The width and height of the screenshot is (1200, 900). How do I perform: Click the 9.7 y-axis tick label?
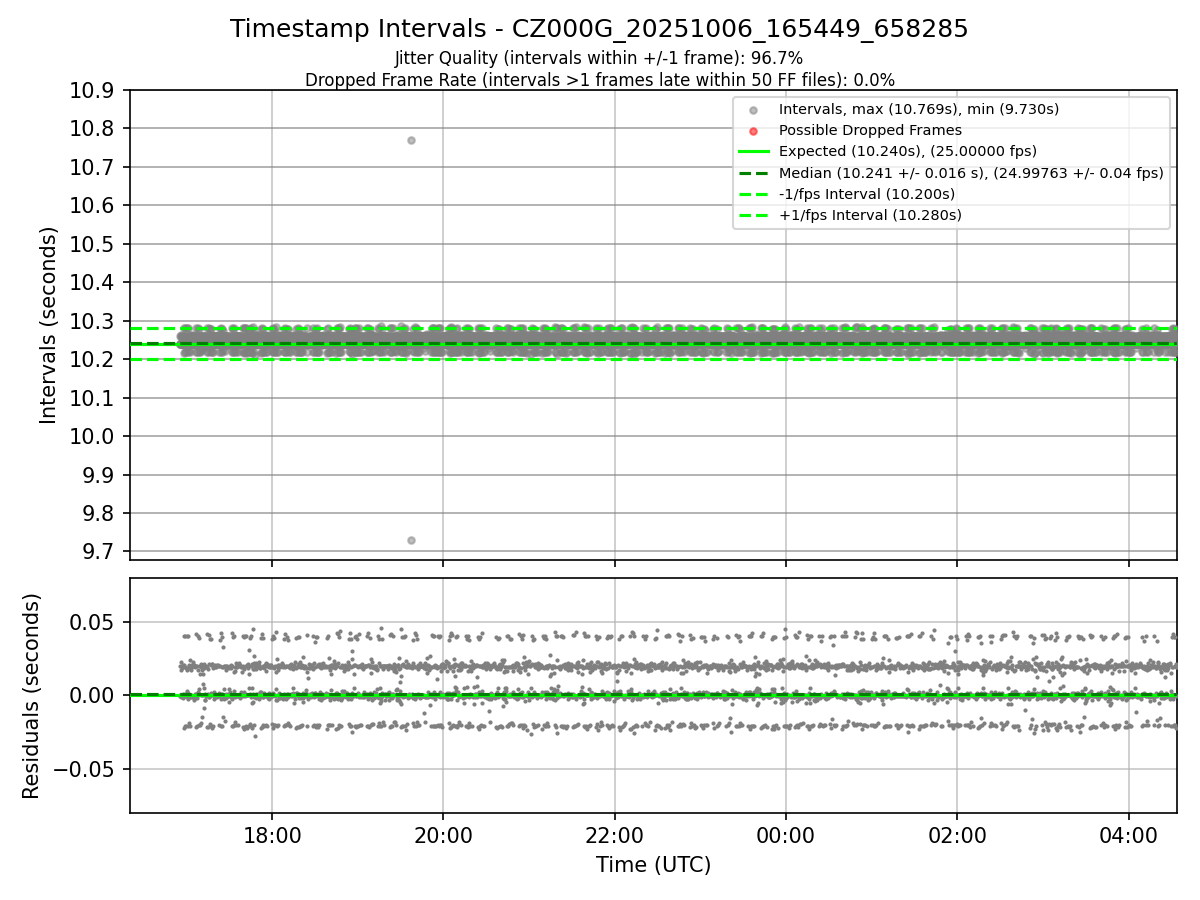click(x=100, y=552)
